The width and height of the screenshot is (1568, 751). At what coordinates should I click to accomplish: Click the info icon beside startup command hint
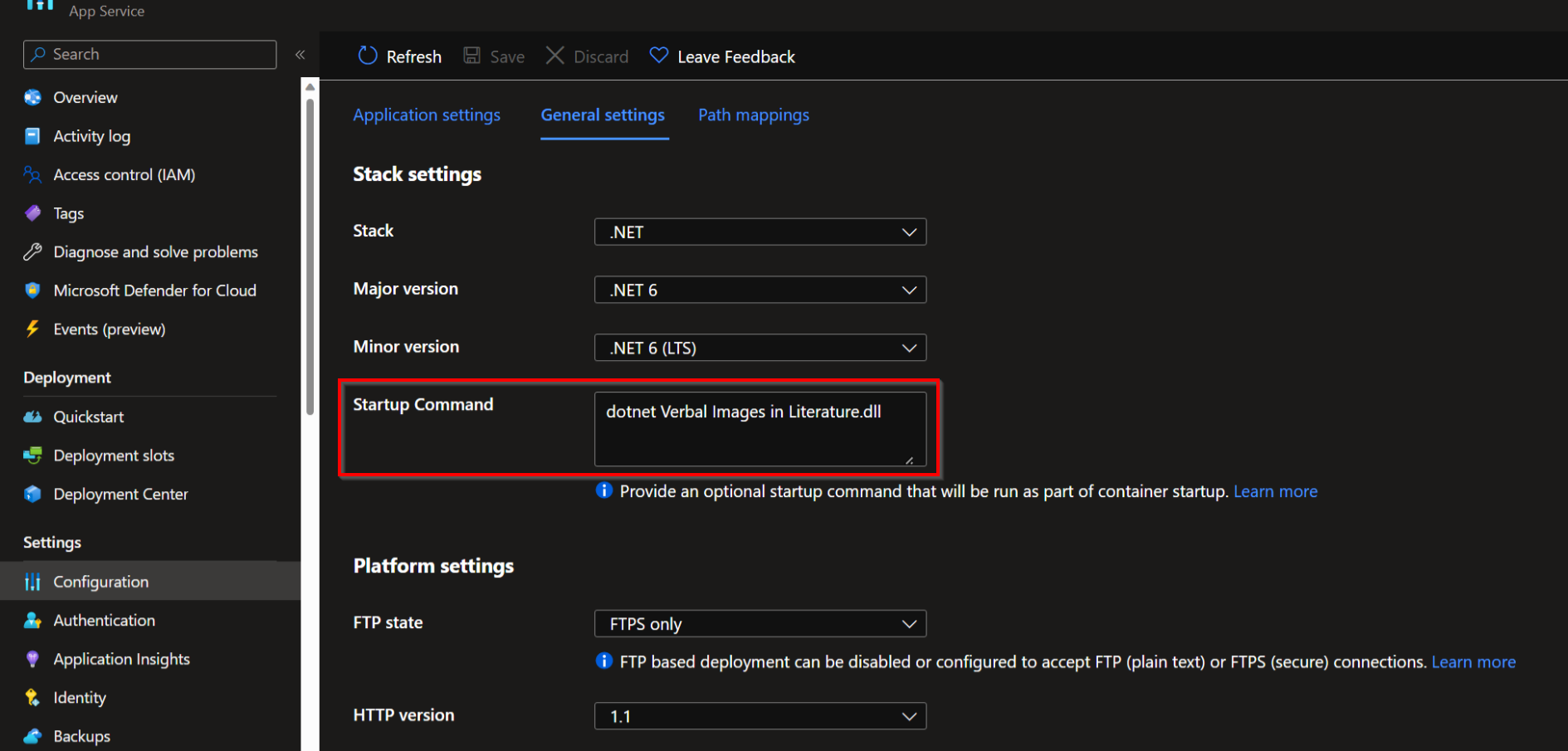(x=604, y=490)
